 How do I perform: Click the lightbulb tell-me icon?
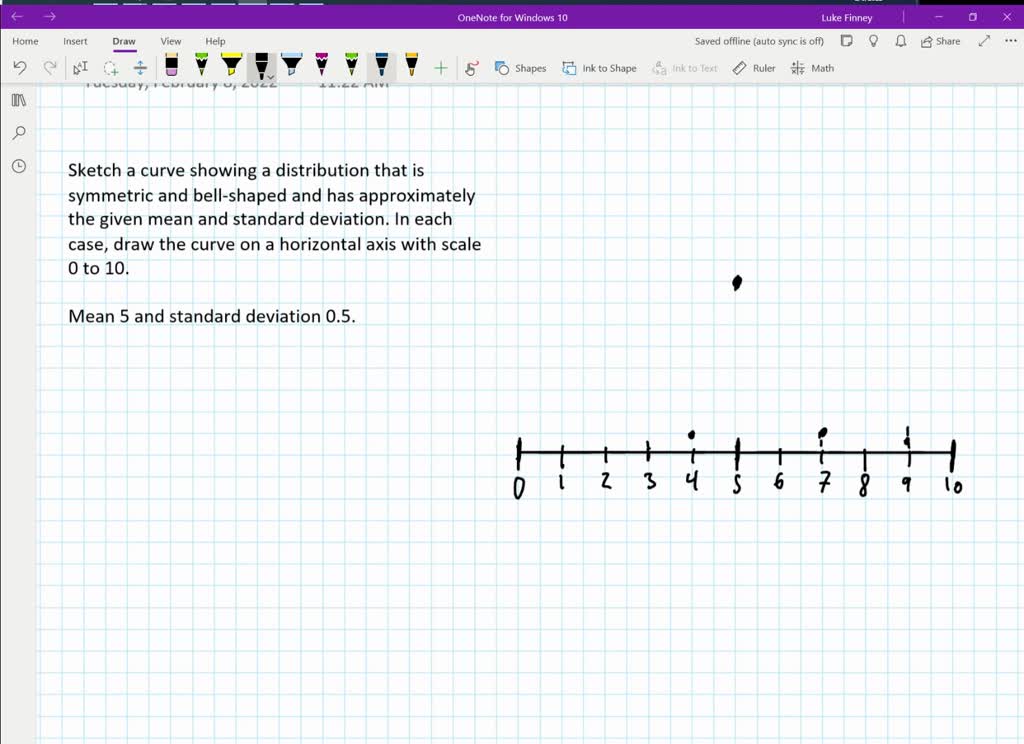coord(873,41)
